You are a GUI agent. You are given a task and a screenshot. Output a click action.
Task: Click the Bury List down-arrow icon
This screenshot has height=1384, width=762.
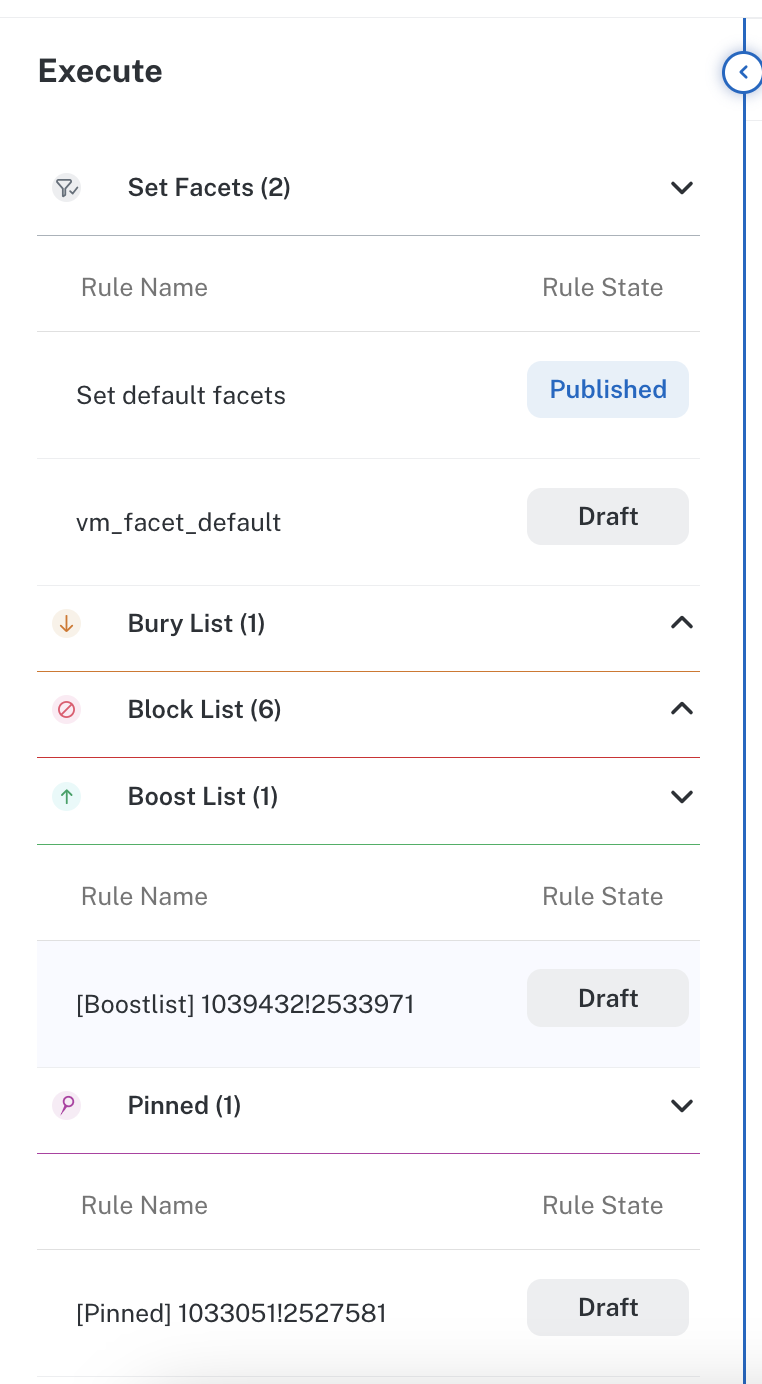[x=66, y=623]
